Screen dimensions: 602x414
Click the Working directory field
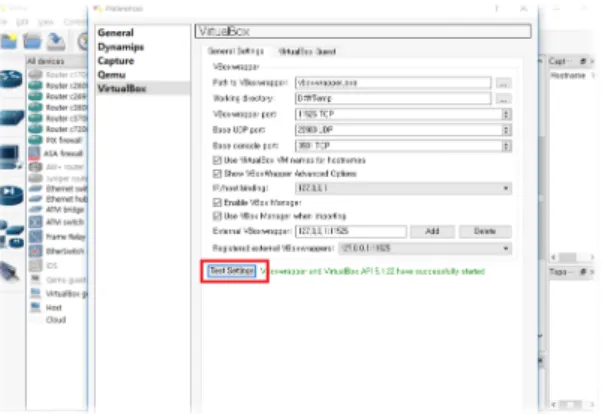pyautogui.click(x=393, y=99)
